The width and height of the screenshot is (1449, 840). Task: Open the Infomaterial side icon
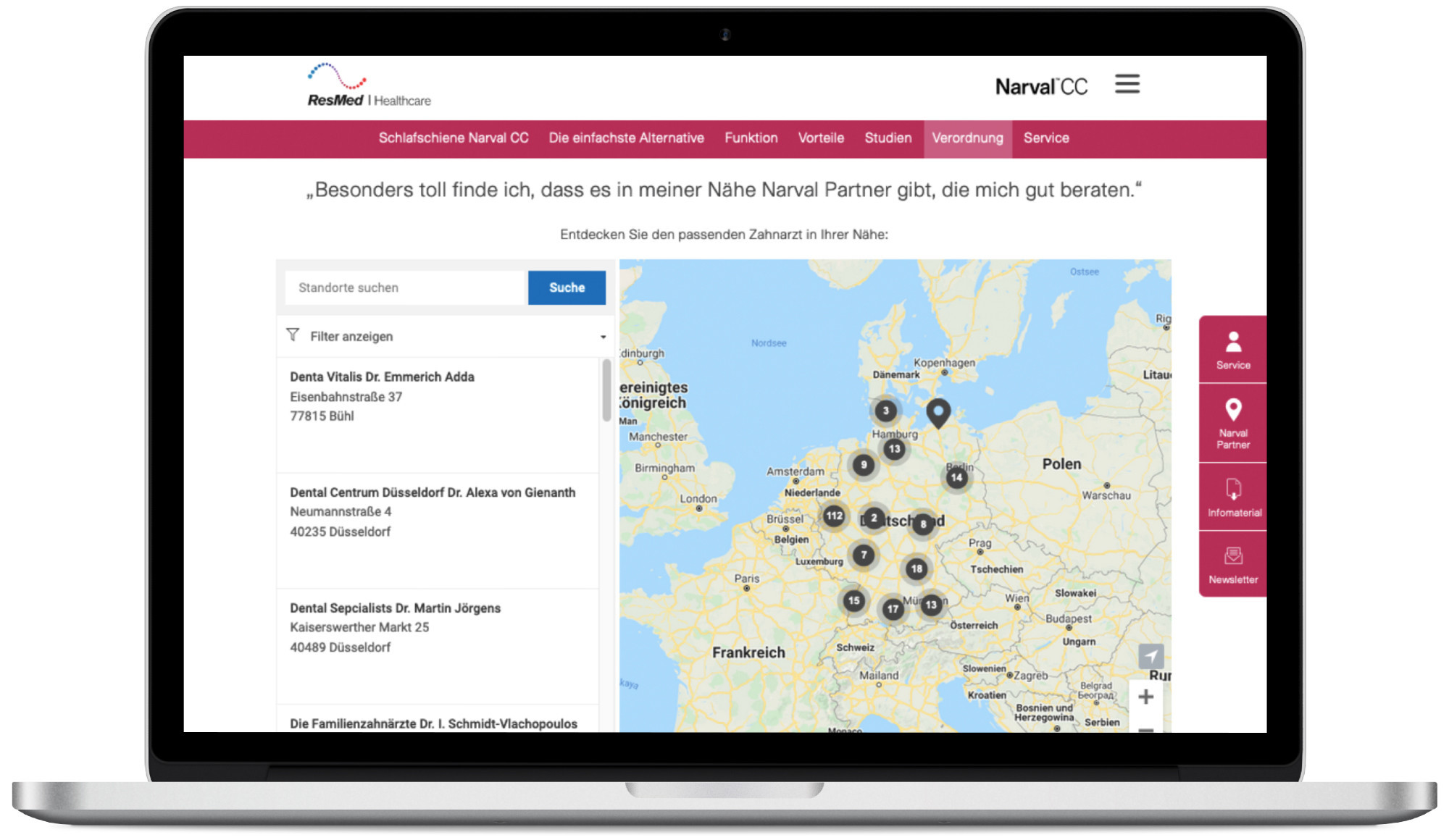tap(1233, 497)
